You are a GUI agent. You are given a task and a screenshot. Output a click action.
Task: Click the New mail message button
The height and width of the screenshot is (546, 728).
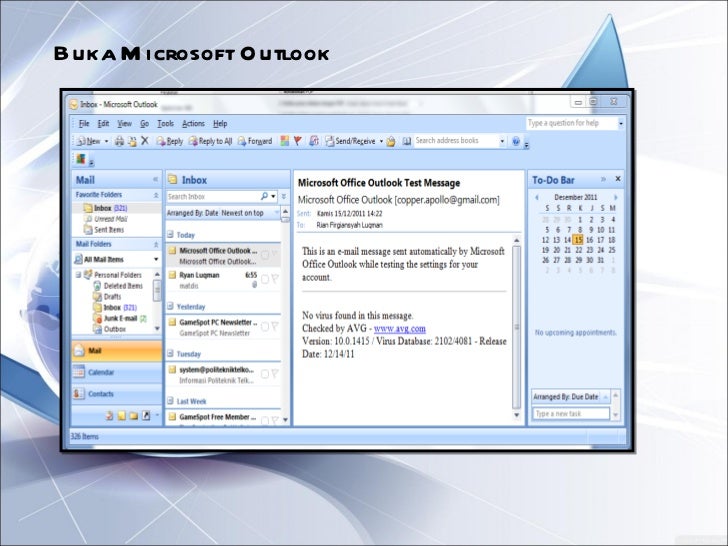(88, 141)
